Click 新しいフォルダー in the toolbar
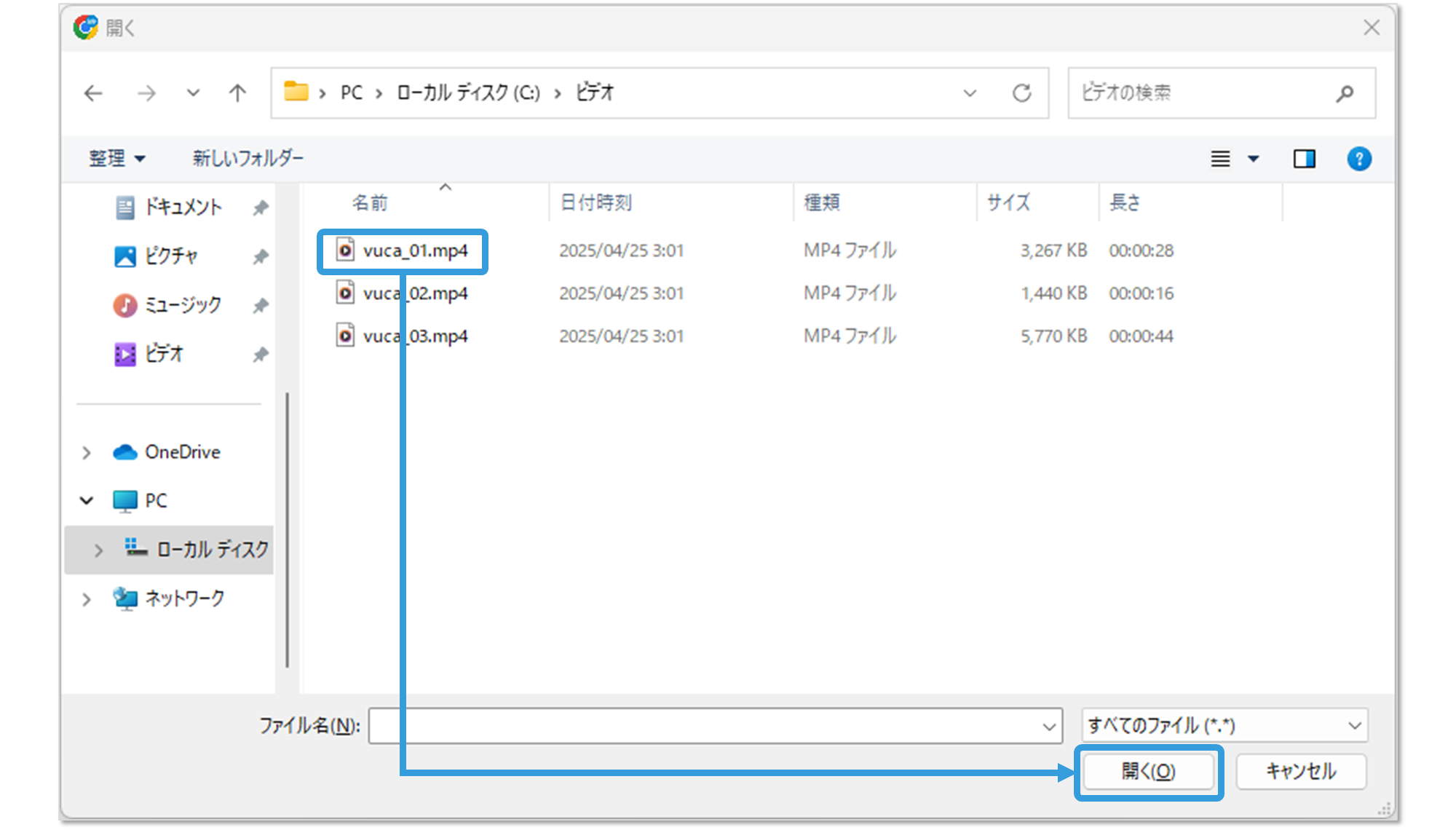This screenshot has height=830, width=1456. coord(248,159)
